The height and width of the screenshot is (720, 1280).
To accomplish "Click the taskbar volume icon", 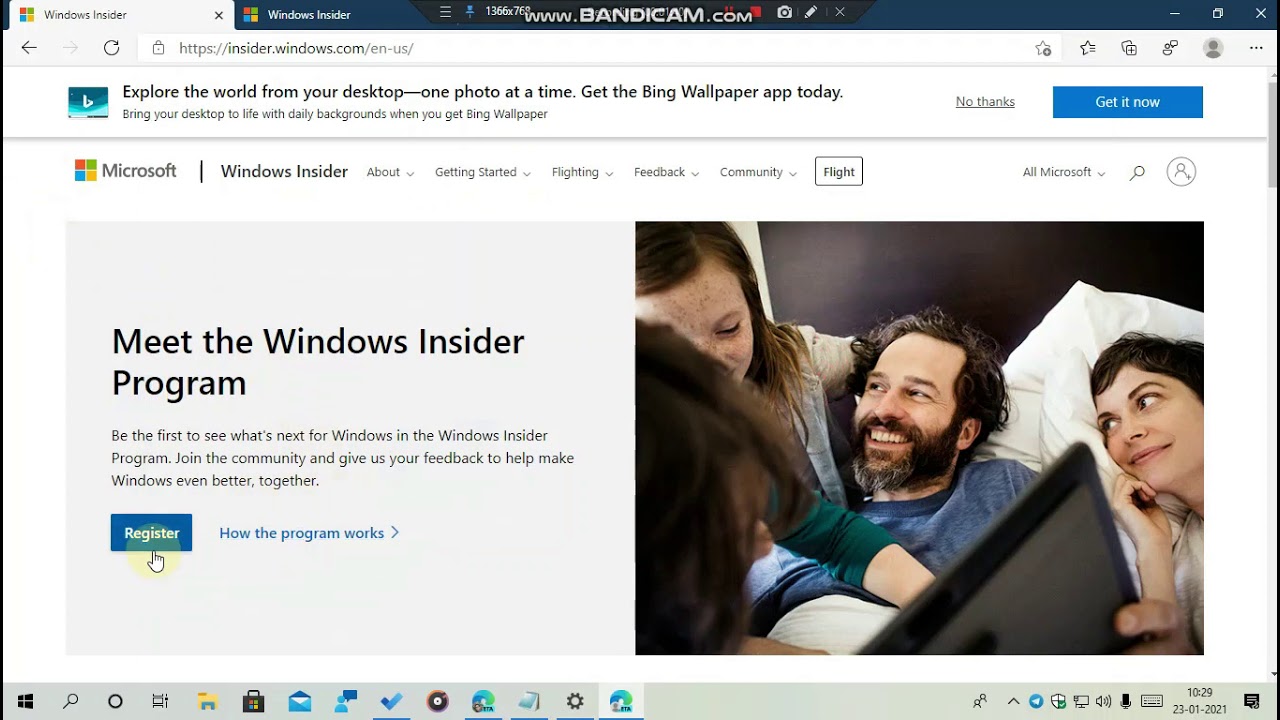I will point(1103,701).
